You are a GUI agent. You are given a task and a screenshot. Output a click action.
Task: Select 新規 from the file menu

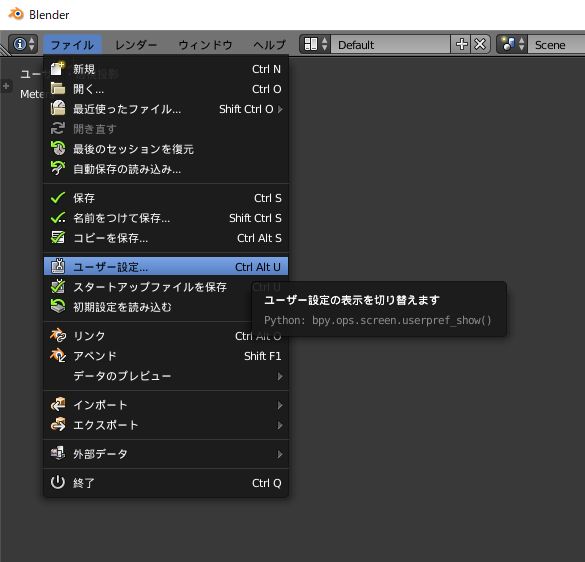[166, 69]
